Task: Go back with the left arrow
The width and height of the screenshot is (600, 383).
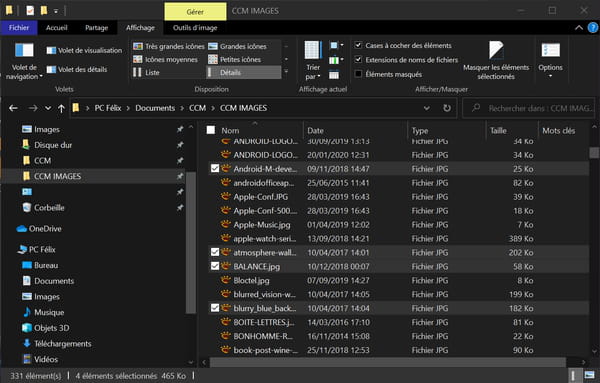Action: [13, 108]
